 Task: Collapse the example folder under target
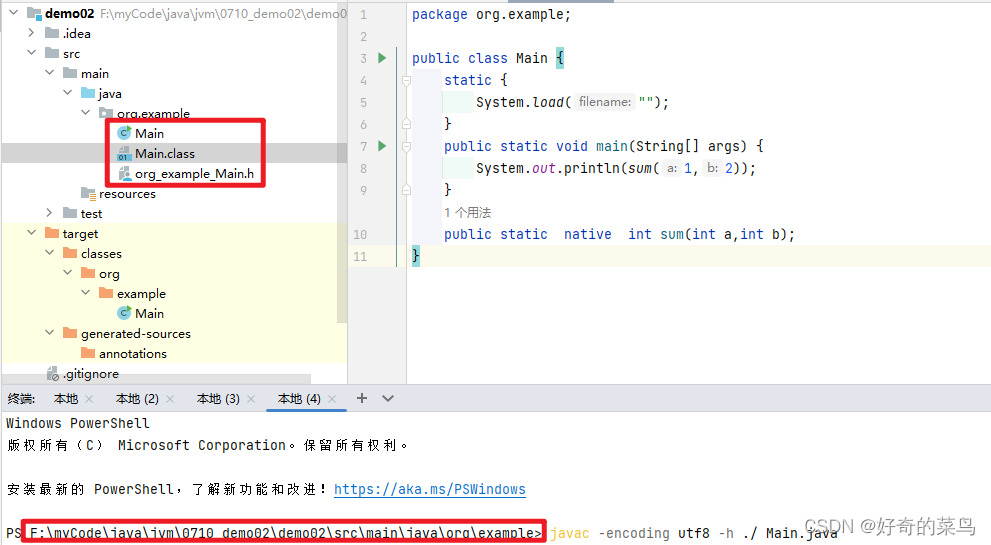point(85,293)
